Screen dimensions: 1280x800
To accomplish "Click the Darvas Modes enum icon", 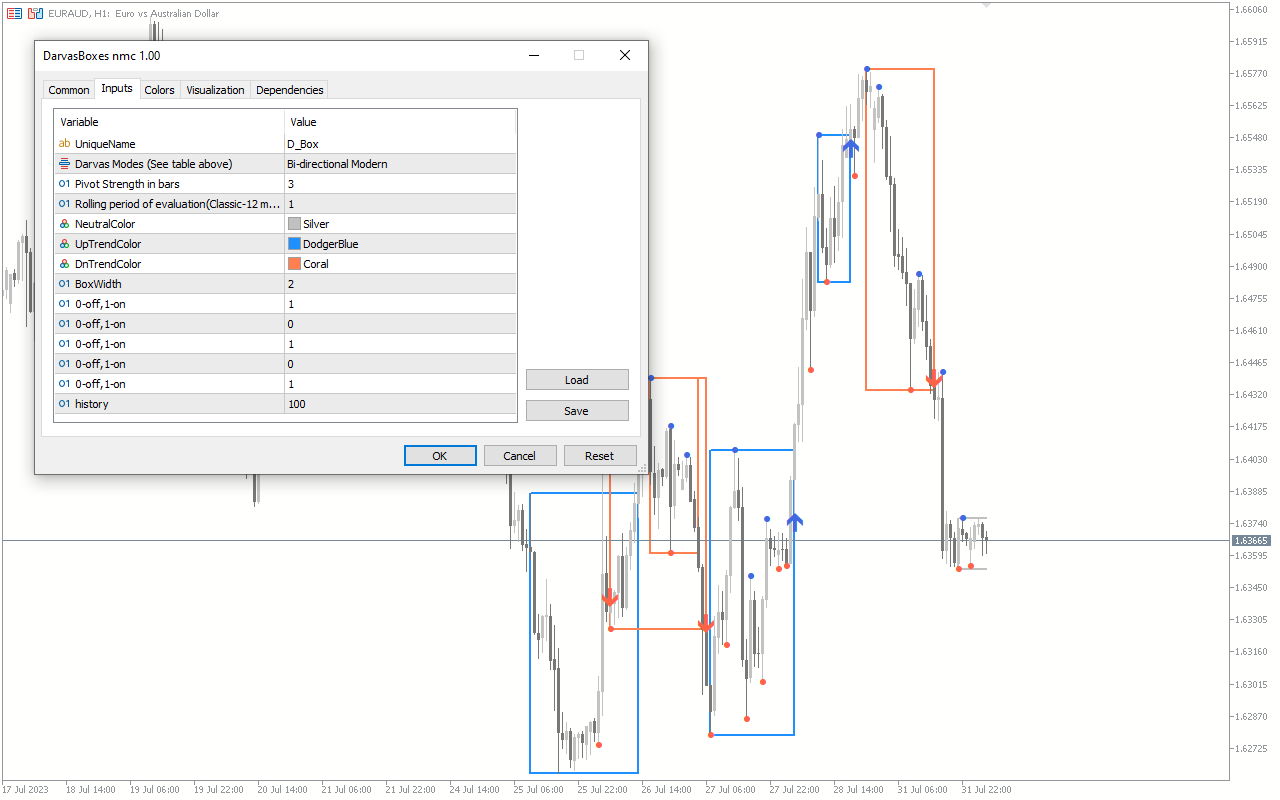I will click(64, 164).
